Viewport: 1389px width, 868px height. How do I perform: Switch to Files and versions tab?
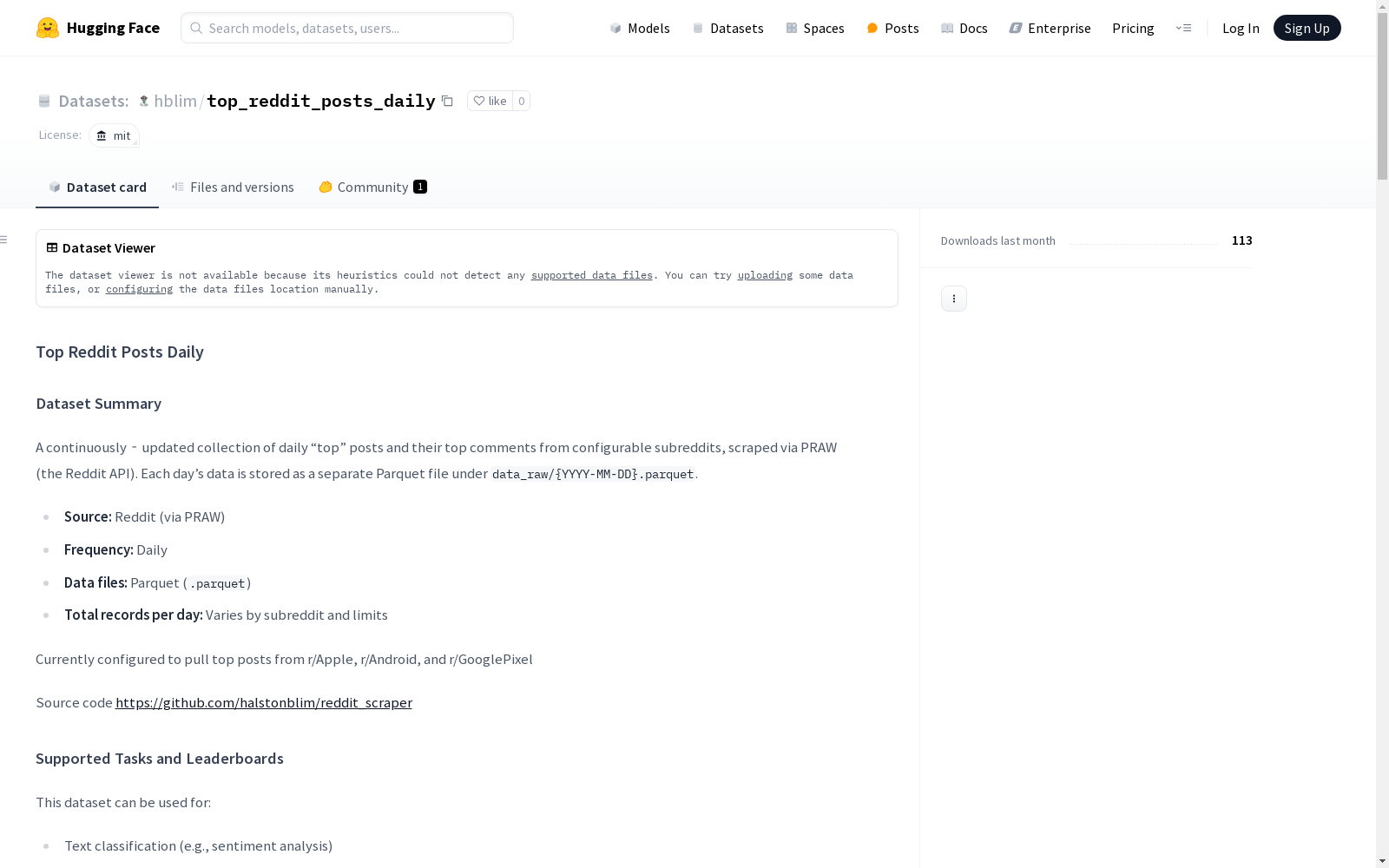coord(233,187)
